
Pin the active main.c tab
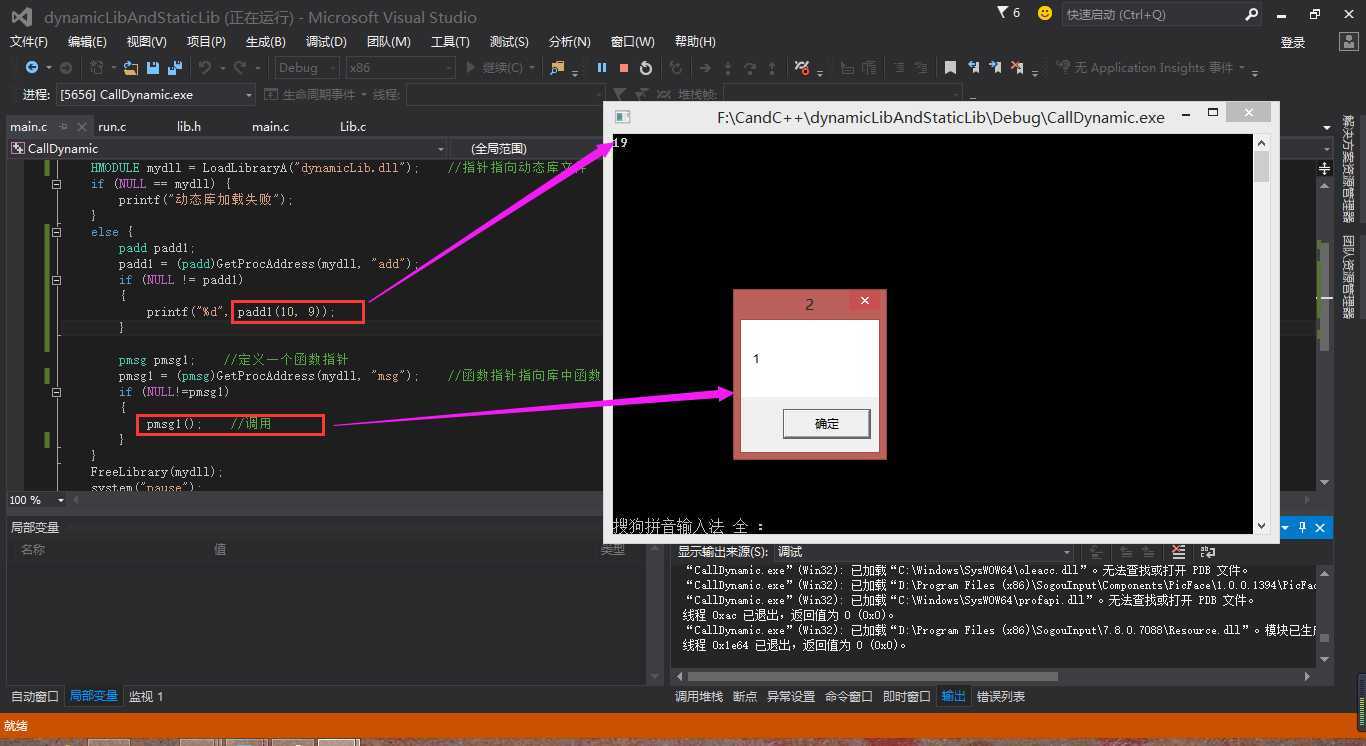[x=63, y=127]
